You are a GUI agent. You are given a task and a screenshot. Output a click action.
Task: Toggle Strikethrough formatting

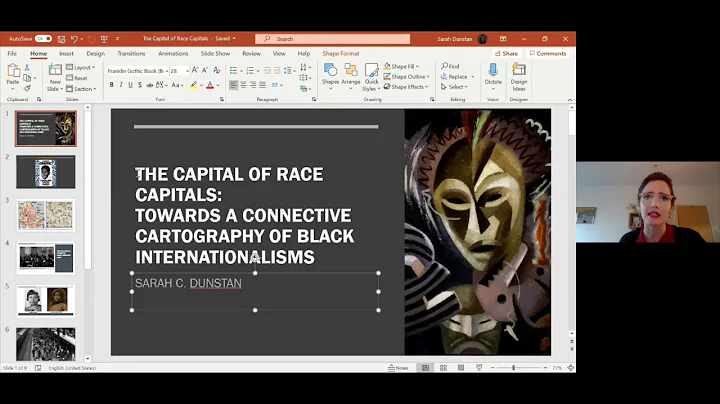tap(150, 85)
